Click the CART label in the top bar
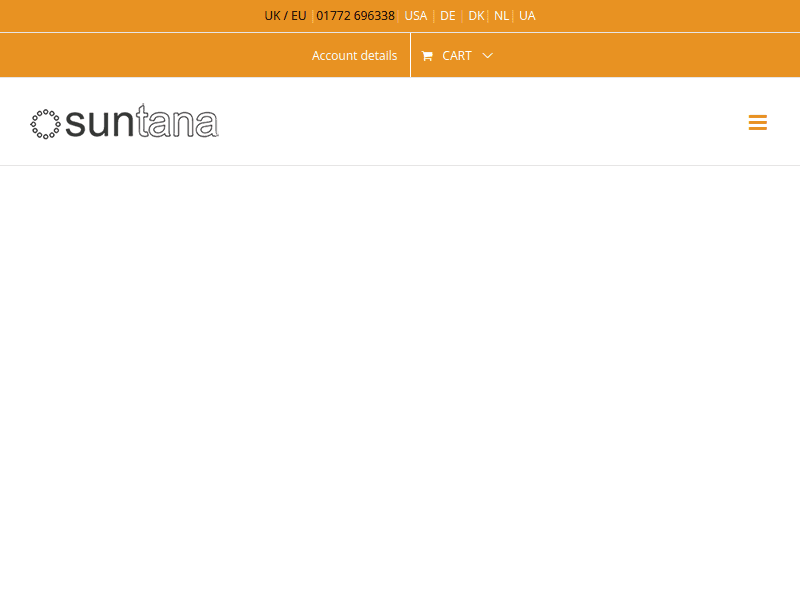Image resolution: width=800 pixels, height=600 pixels. coord(457,55)
